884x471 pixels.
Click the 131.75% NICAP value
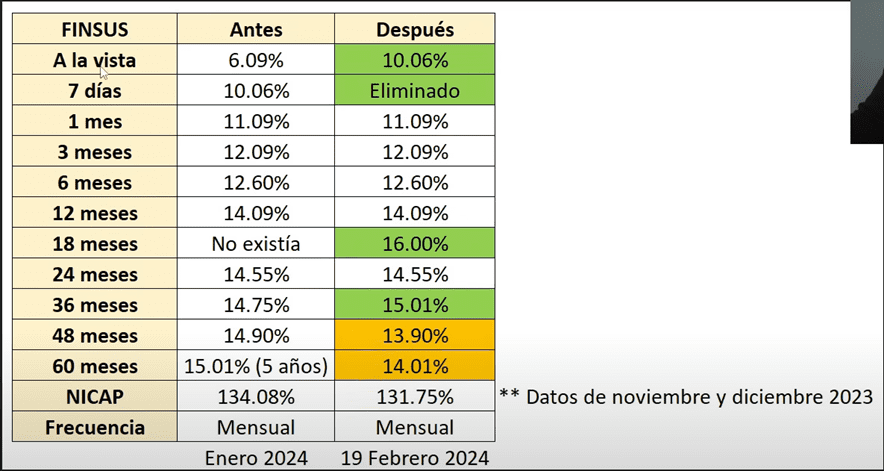[415, 396]
